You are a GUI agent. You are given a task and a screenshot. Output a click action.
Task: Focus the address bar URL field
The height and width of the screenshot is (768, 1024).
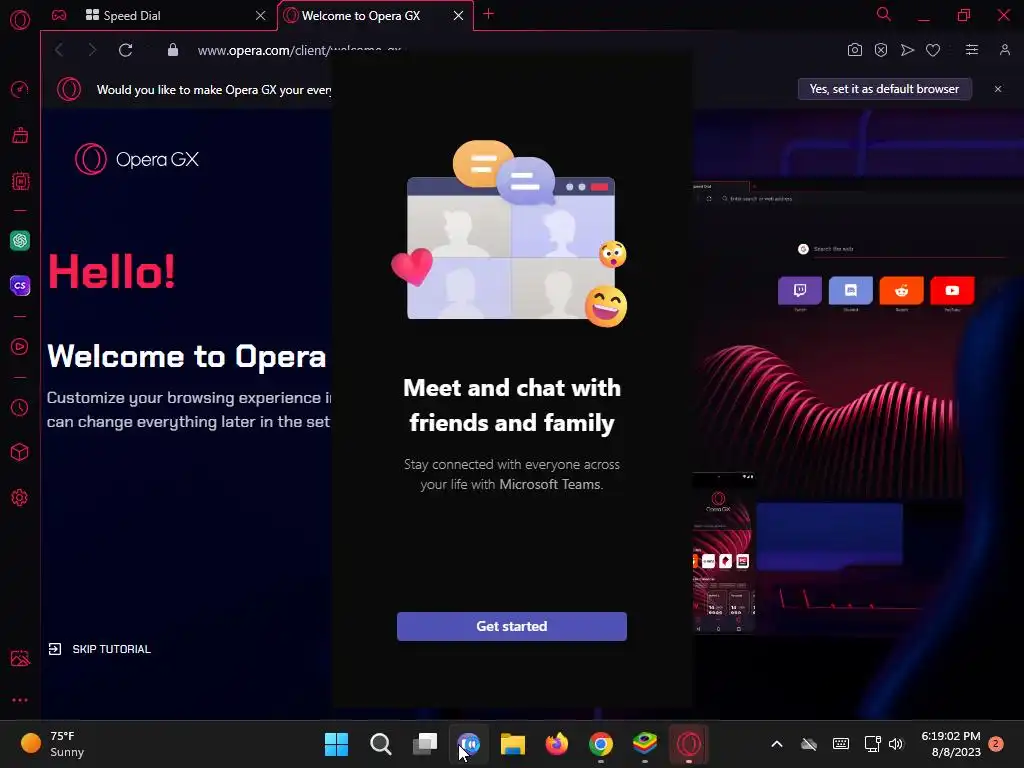coord(299,50)
